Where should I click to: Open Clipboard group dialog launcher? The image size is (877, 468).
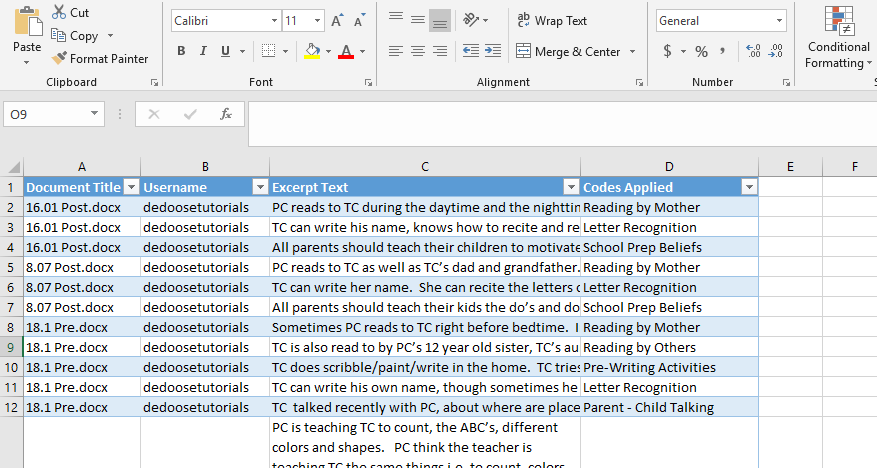154,82
